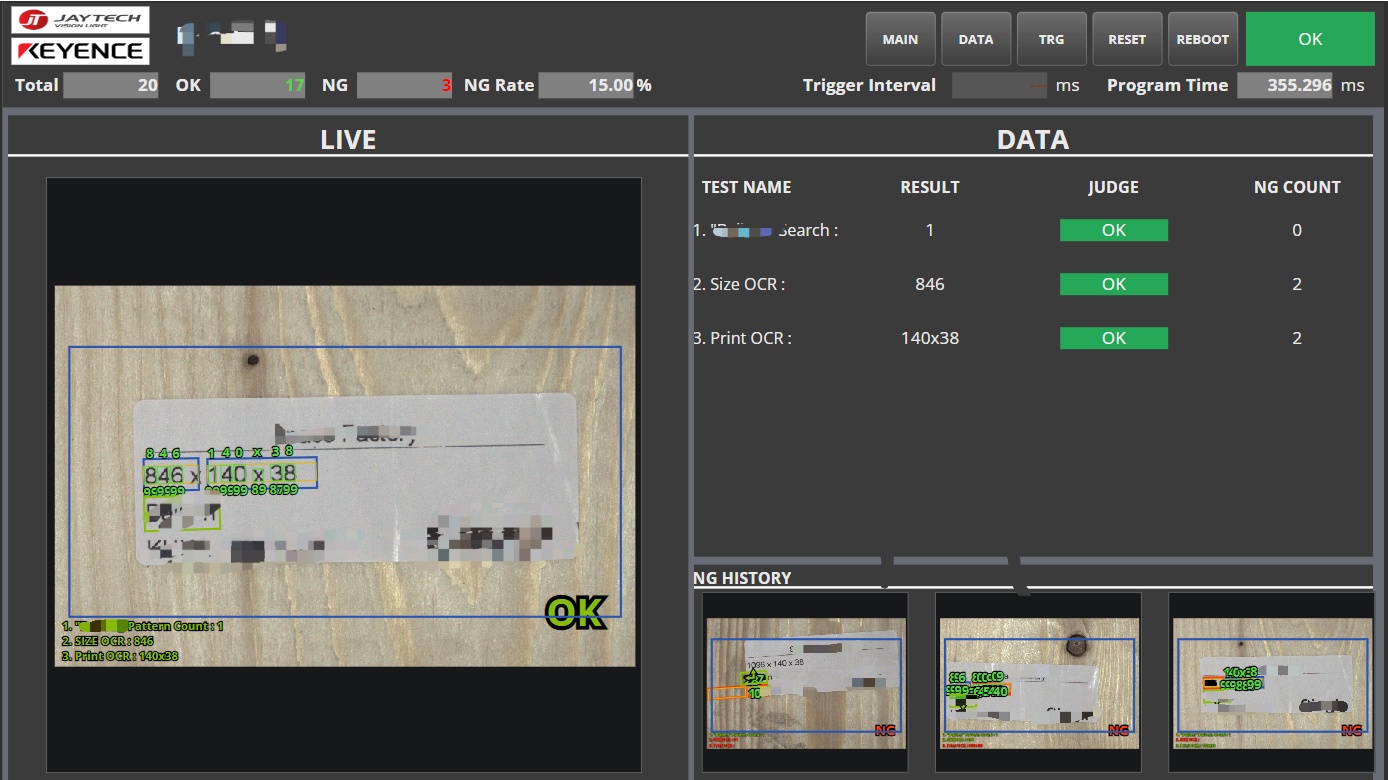The height and width of the screenshot is (780, 1388).
Task: Click the REBOOT button
Action: [x=1202, y=39]
